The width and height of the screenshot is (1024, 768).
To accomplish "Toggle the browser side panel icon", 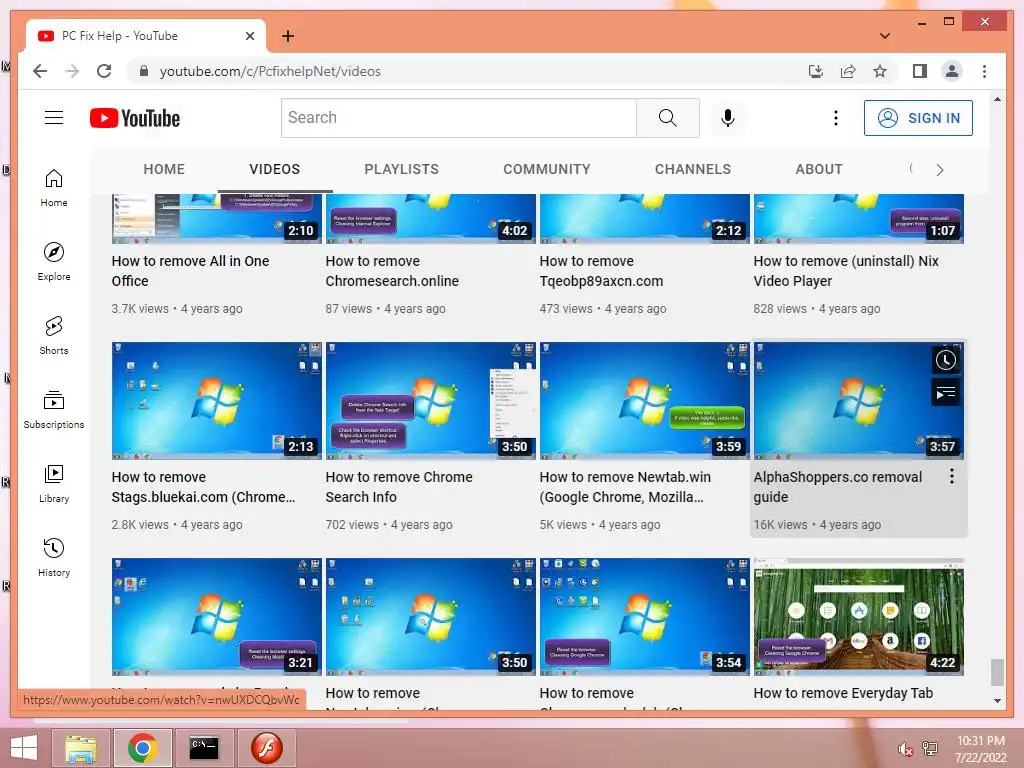I will click(x=920, y=71).
